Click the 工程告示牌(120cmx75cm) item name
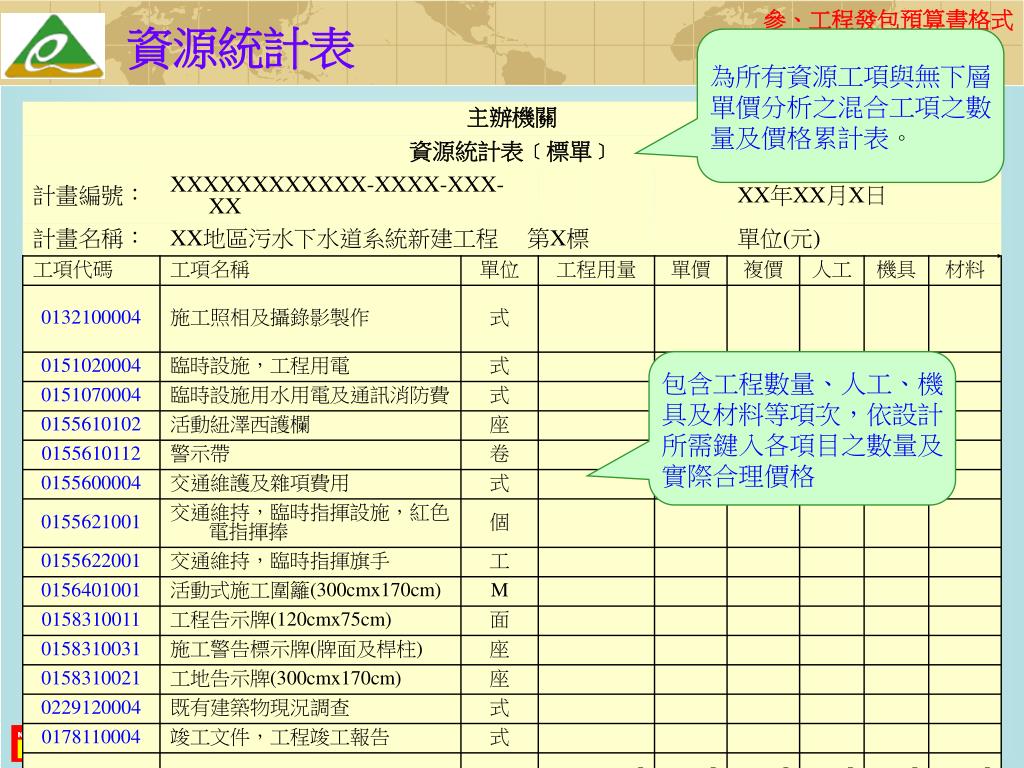The height and width of the screenshot is (768, 1024). tap(281, 620)
